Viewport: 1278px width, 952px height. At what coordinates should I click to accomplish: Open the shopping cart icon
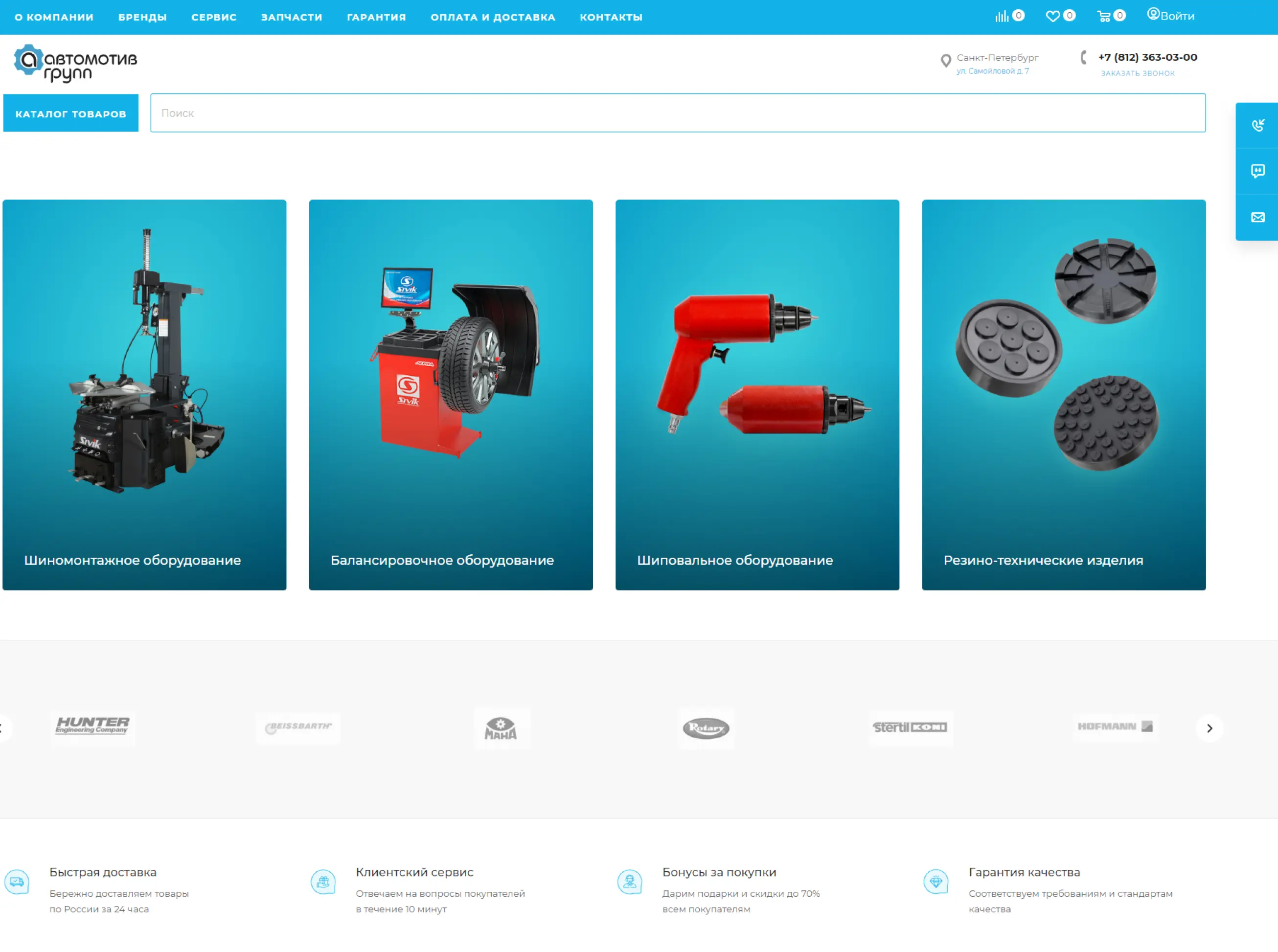pos(1103,16)
